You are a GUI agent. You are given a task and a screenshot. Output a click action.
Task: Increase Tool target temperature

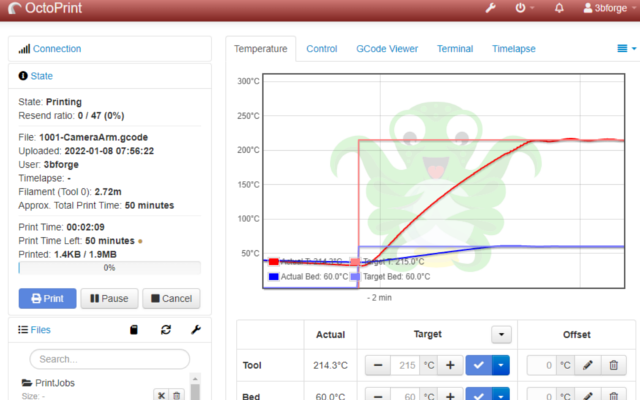(x=450, y=365)
